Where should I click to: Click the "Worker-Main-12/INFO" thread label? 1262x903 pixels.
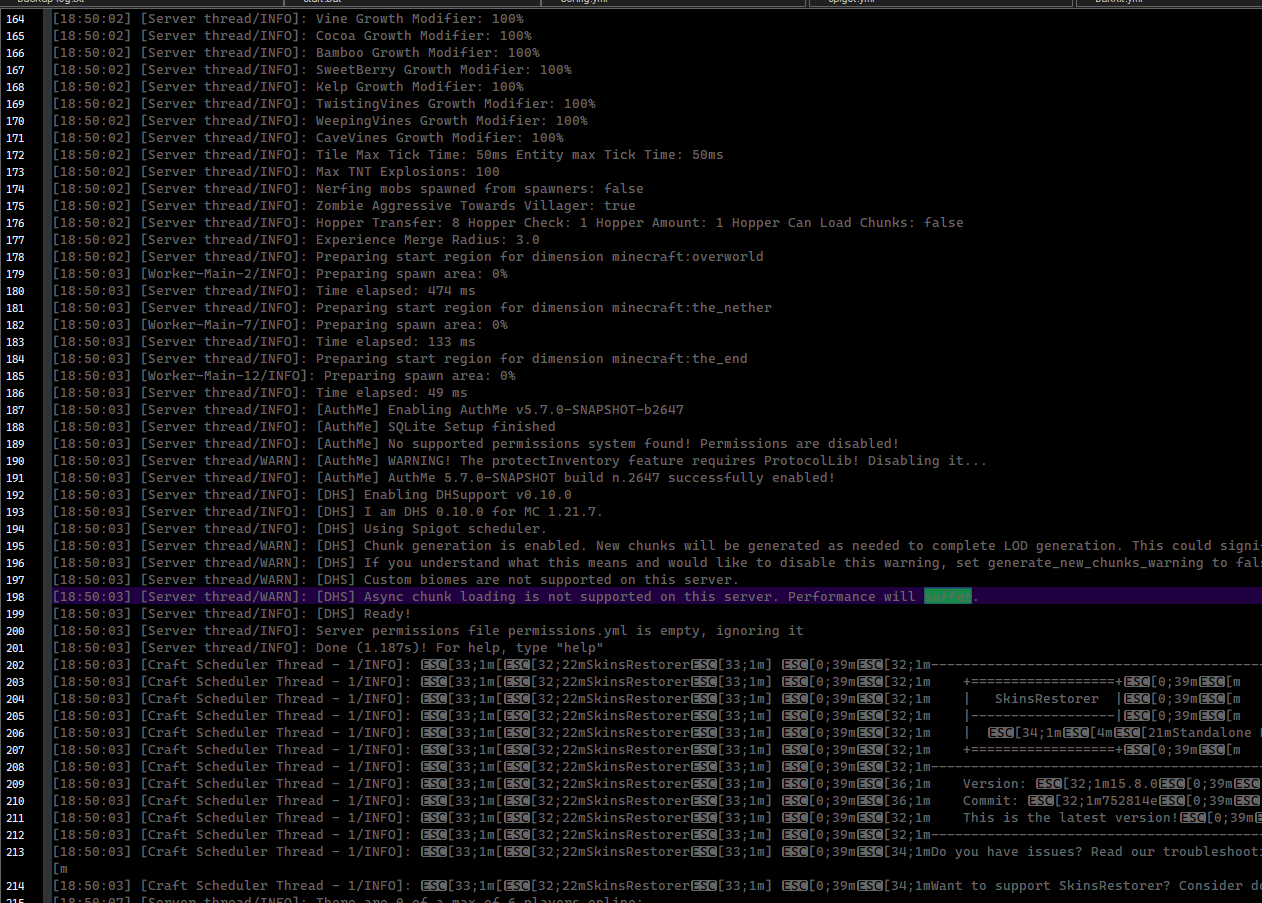pos(224,376)
